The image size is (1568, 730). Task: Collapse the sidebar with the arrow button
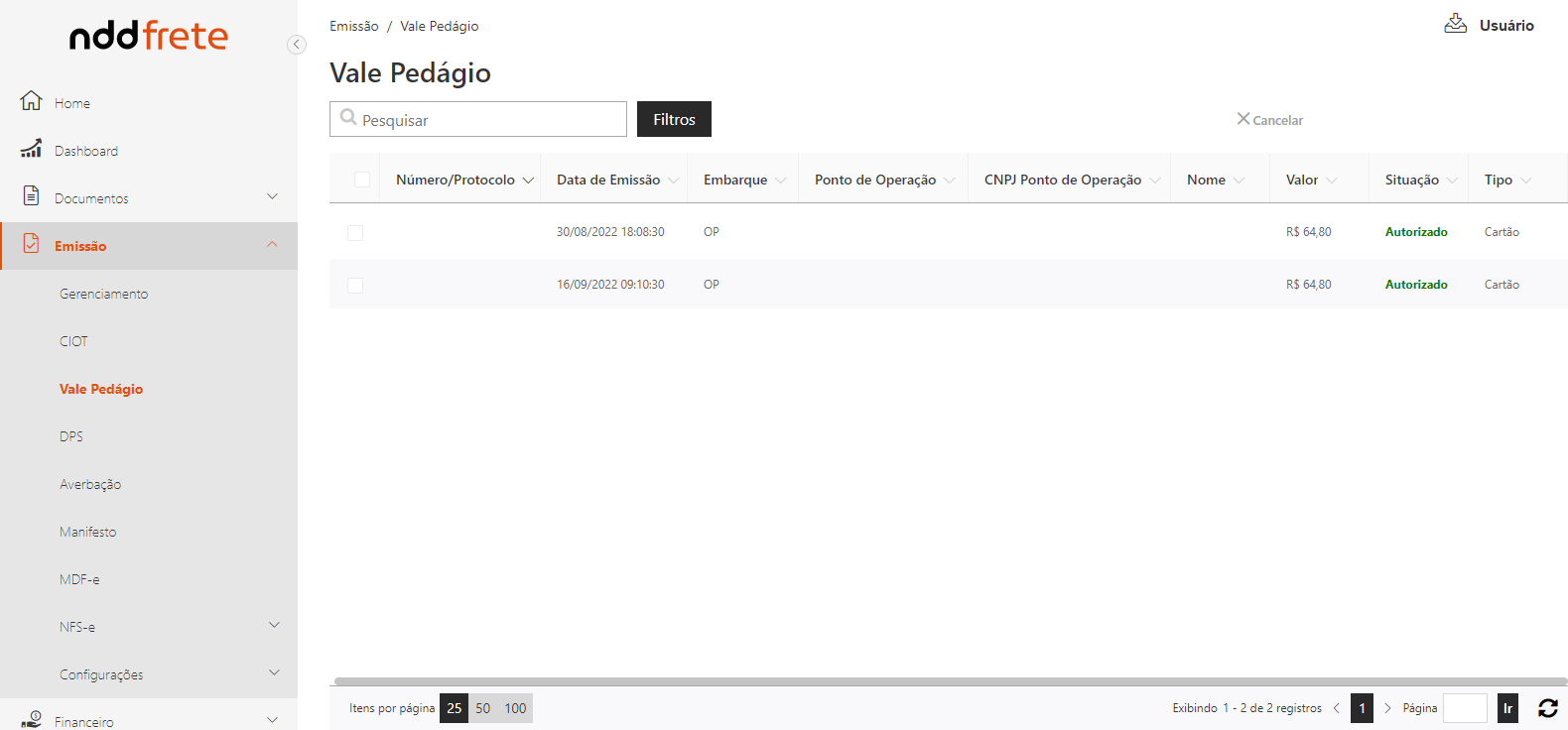pyautogui.click(x=296, y=45)
